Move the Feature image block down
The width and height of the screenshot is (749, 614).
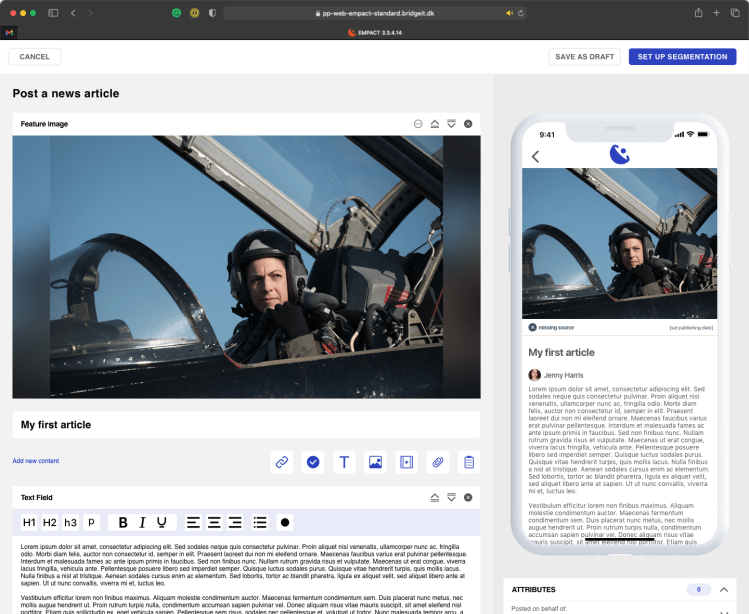coord(451,124)
